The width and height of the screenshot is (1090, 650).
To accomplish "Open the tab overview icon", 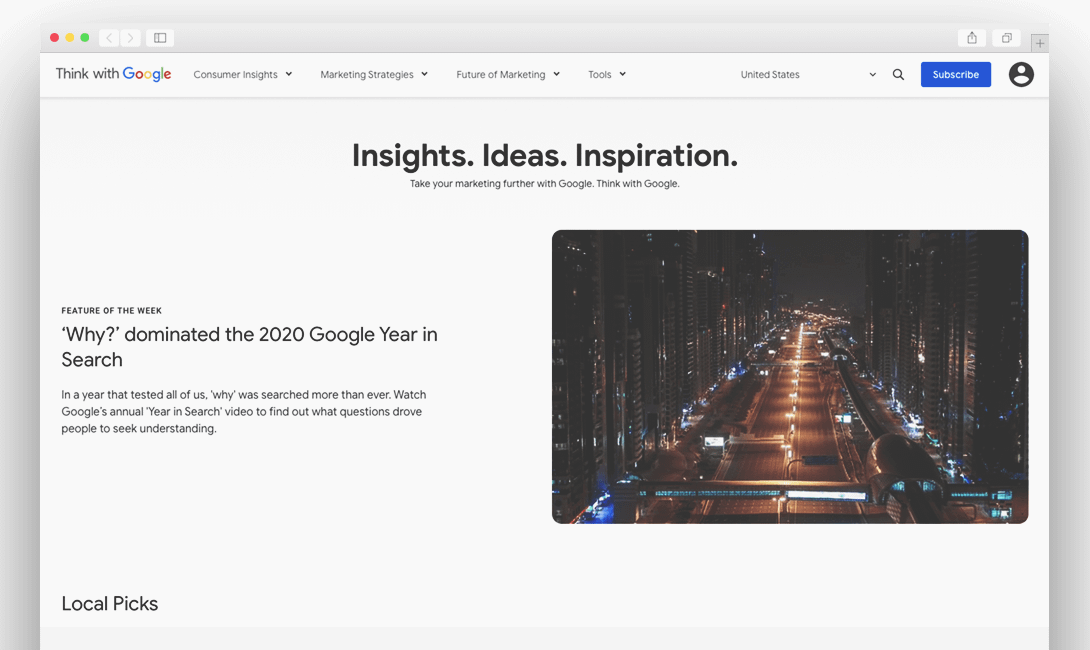I will coord(1006,38).
